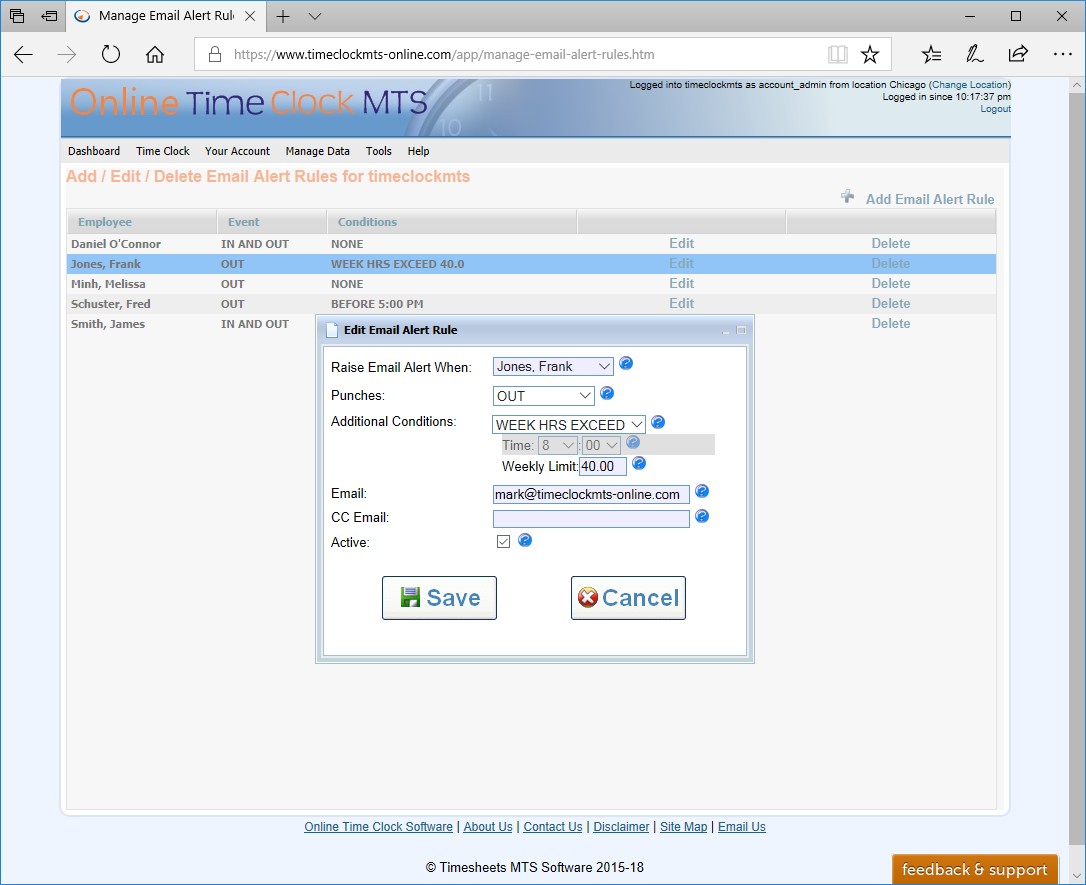Open the WEEK HRS EXCEED conditions dropdown

569,424
